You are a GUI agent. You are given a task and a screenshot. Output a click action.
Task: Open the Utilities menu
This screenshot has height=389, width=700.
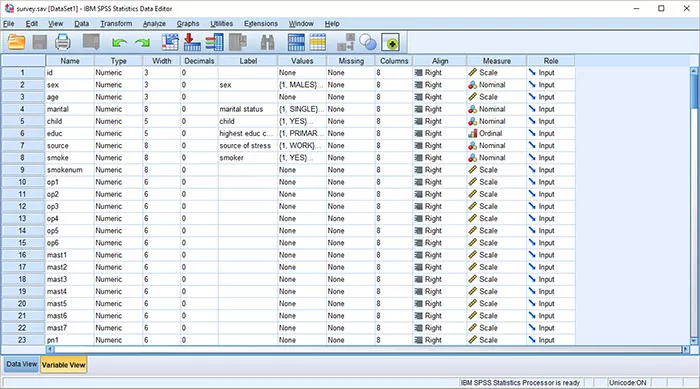click(x=221, y=24)
